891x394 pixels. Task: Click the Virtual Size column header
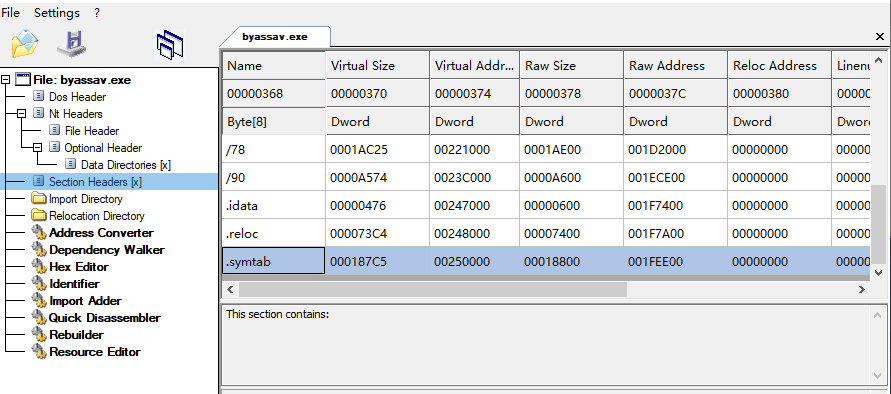[x=378, y=65]
